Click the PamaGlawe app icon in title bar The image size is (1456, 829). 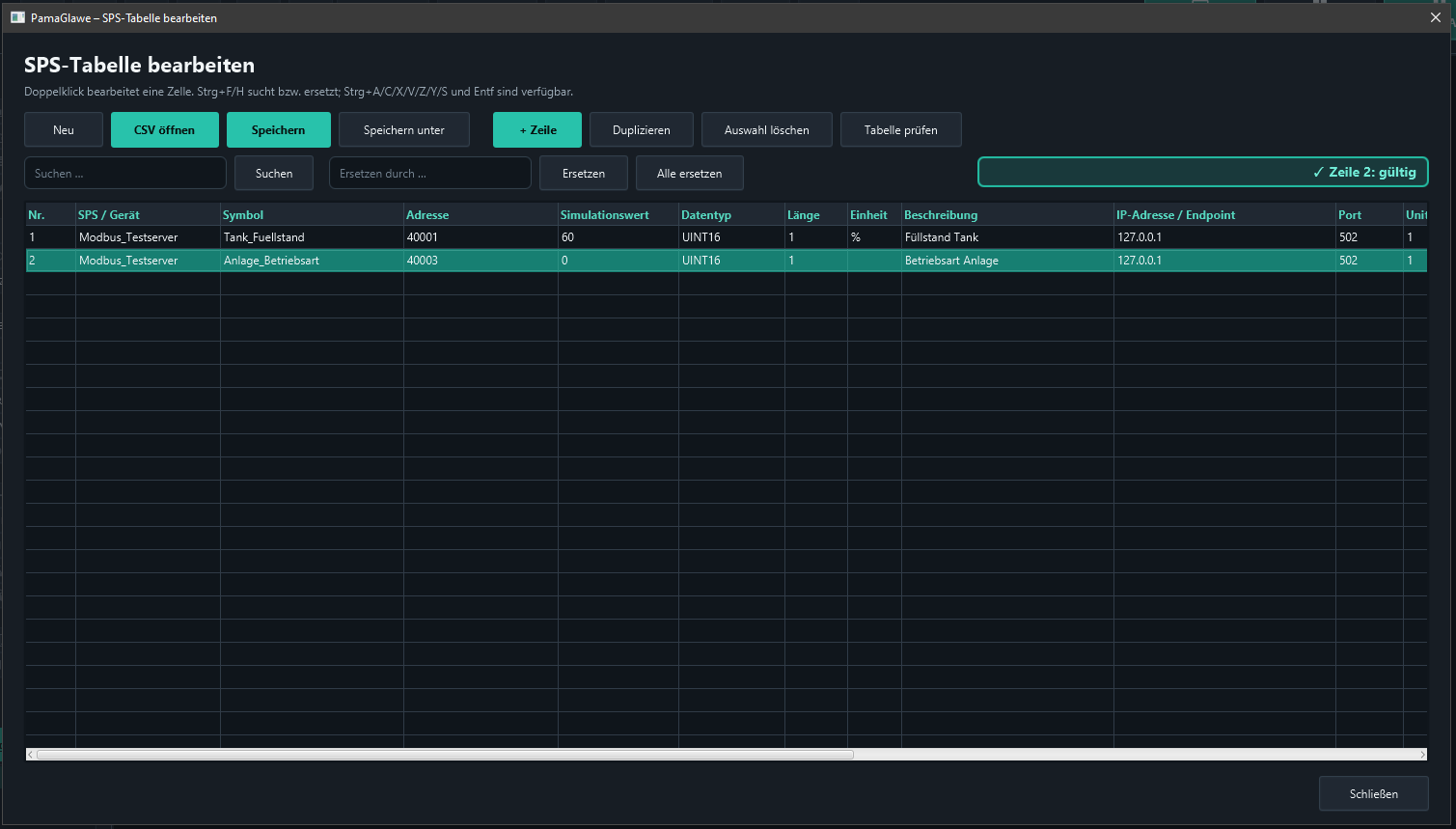coord(17,17)
